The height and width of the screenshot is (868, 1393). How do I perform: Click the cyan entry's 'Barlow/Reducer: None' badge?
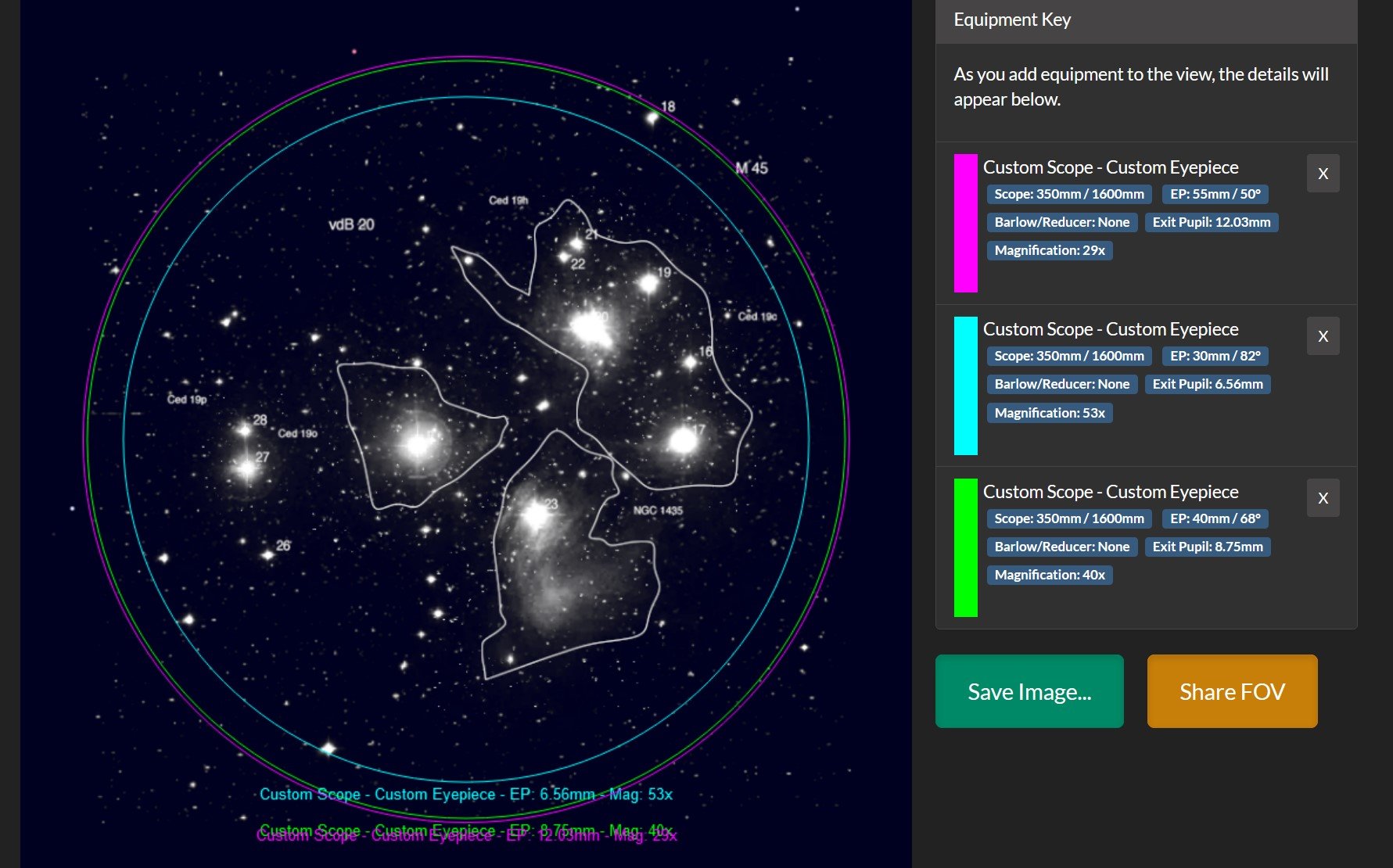tap(1061, 384)
